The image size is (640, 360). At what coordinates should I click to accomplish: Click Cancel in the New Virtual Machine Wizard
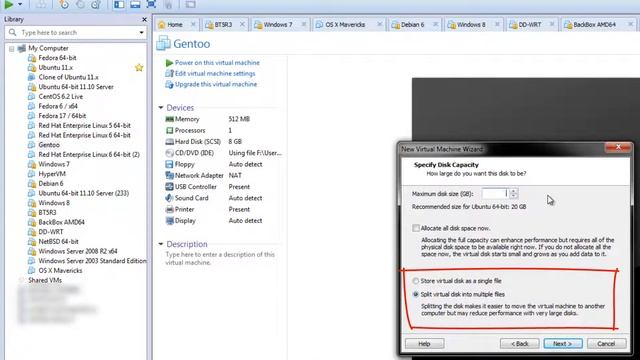pyautogui.click(x=607, y=344)
